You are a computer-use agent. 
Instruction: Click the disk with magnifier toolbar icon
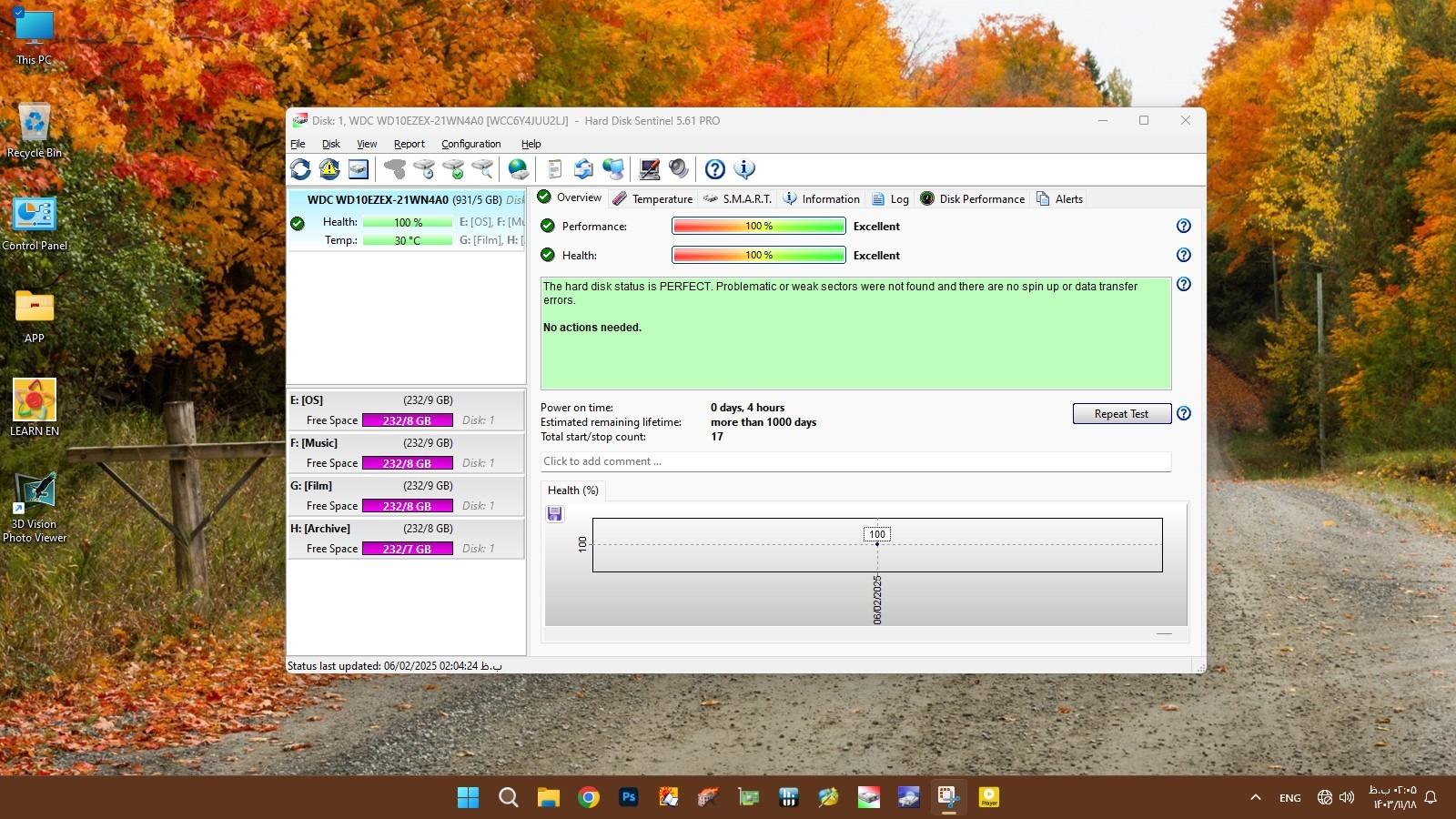pos(482,169)
